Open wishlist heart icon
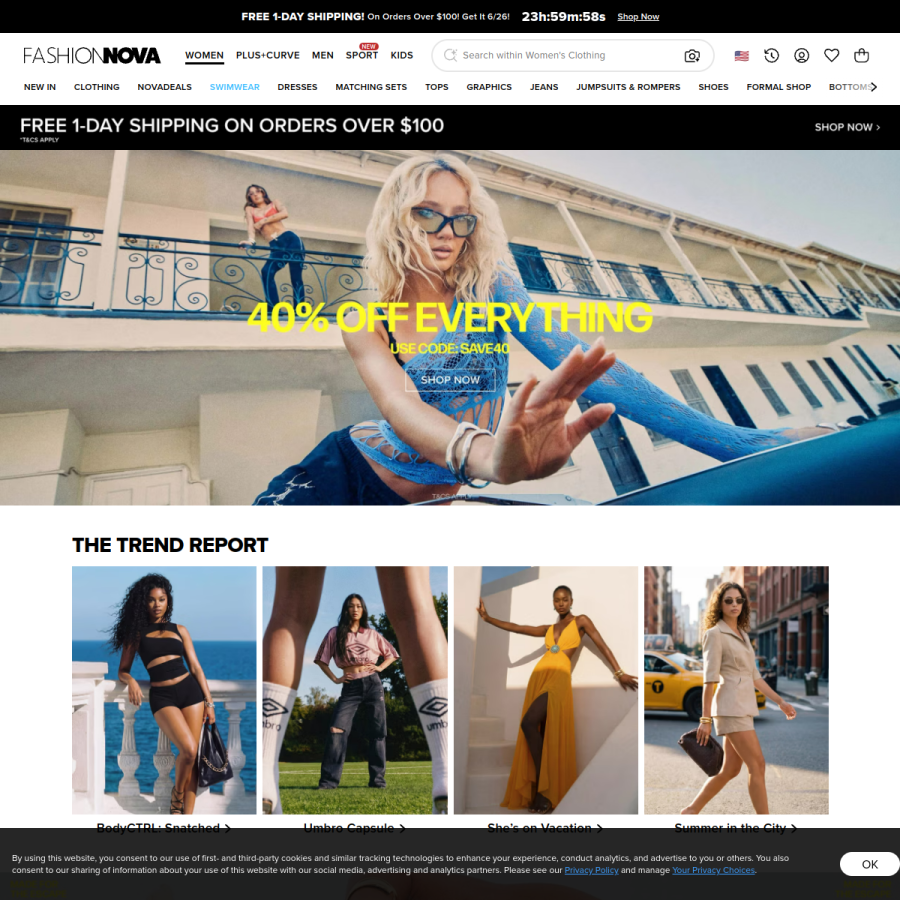 coord(831,56)
